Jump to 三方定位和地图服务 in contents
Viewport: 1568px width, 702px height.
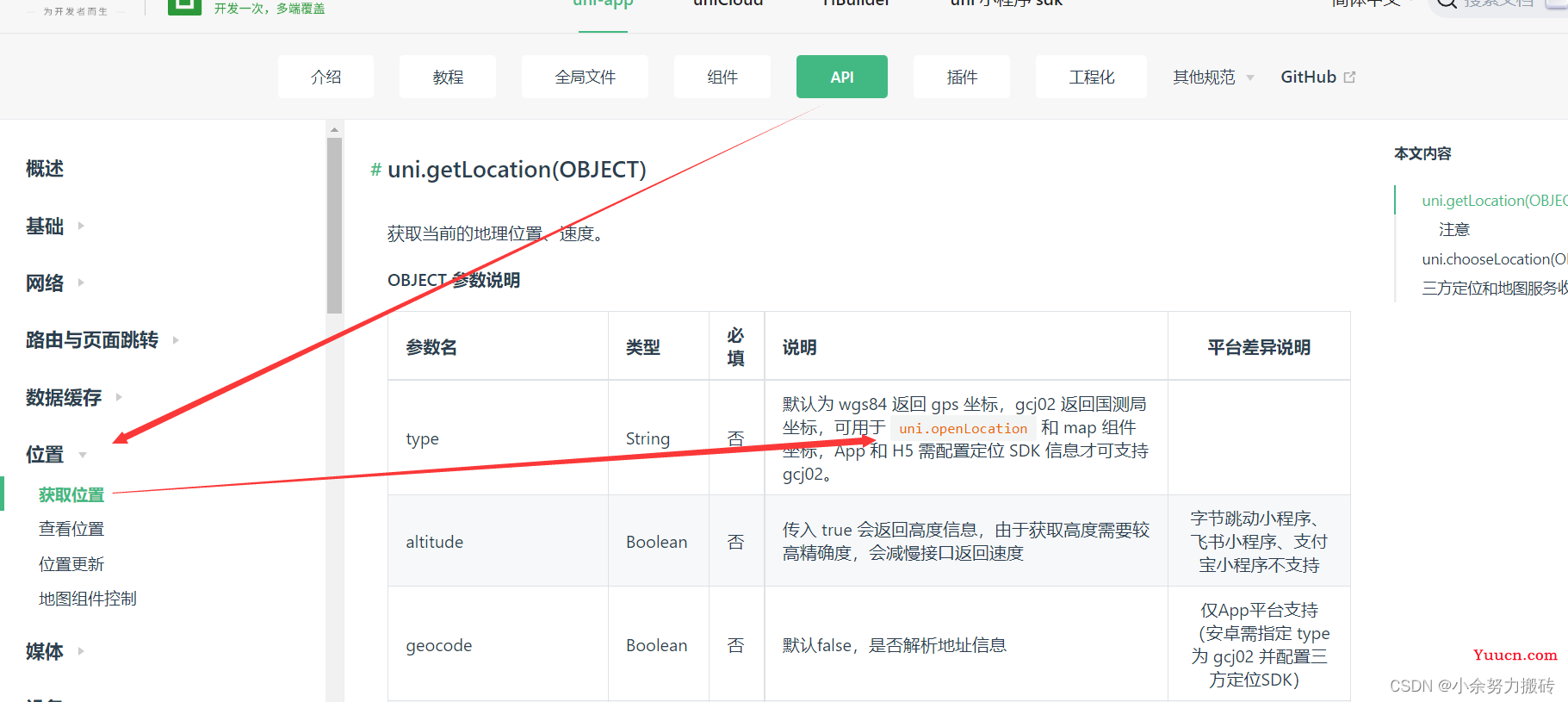pos(1494,288)
